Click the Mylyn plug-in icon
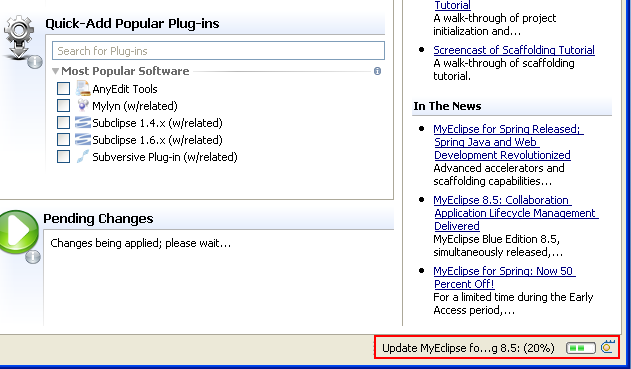This screenshot has width=631, height=369. tap(82, 105)
